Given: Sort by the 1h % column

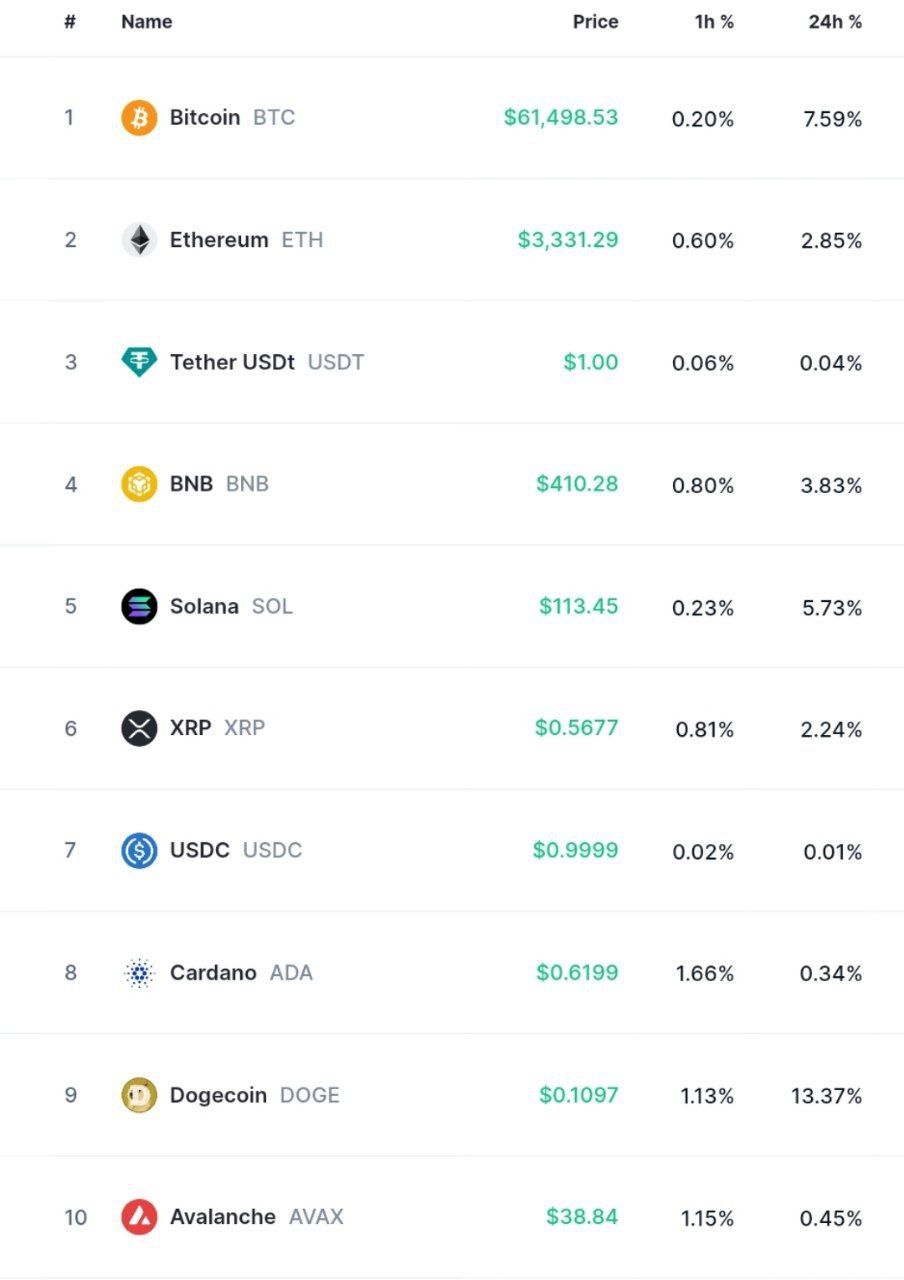Looking at the screenshot, I should (x=714, y=22).
